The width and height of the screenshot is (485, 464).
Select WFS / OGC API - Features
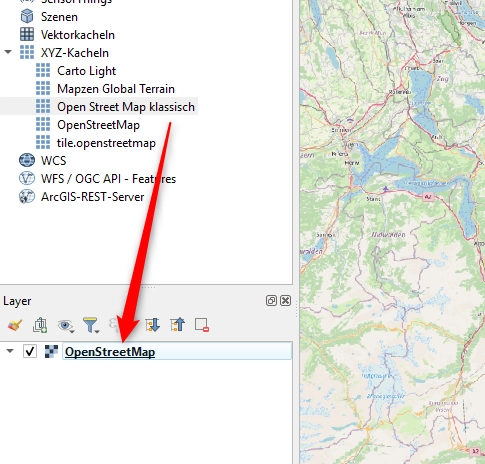pos(108,179)
